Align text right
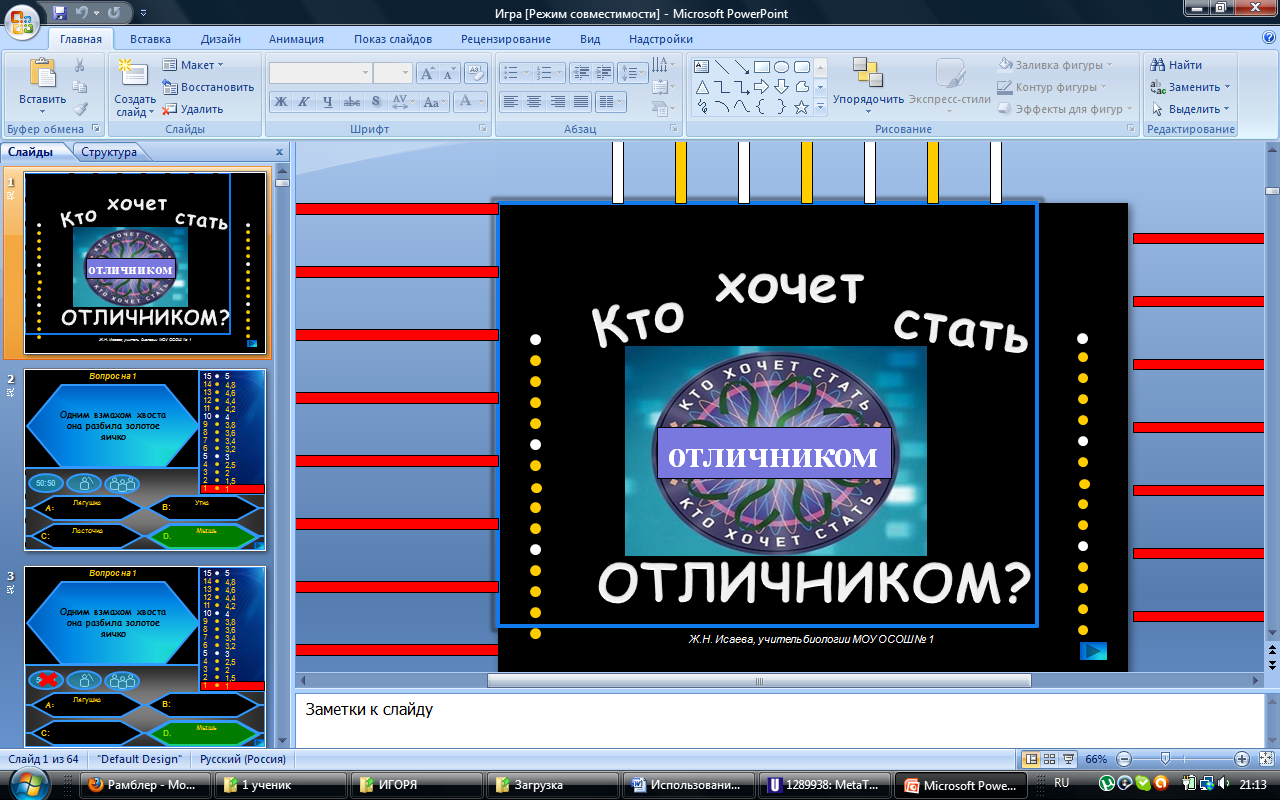 (557, 102)
